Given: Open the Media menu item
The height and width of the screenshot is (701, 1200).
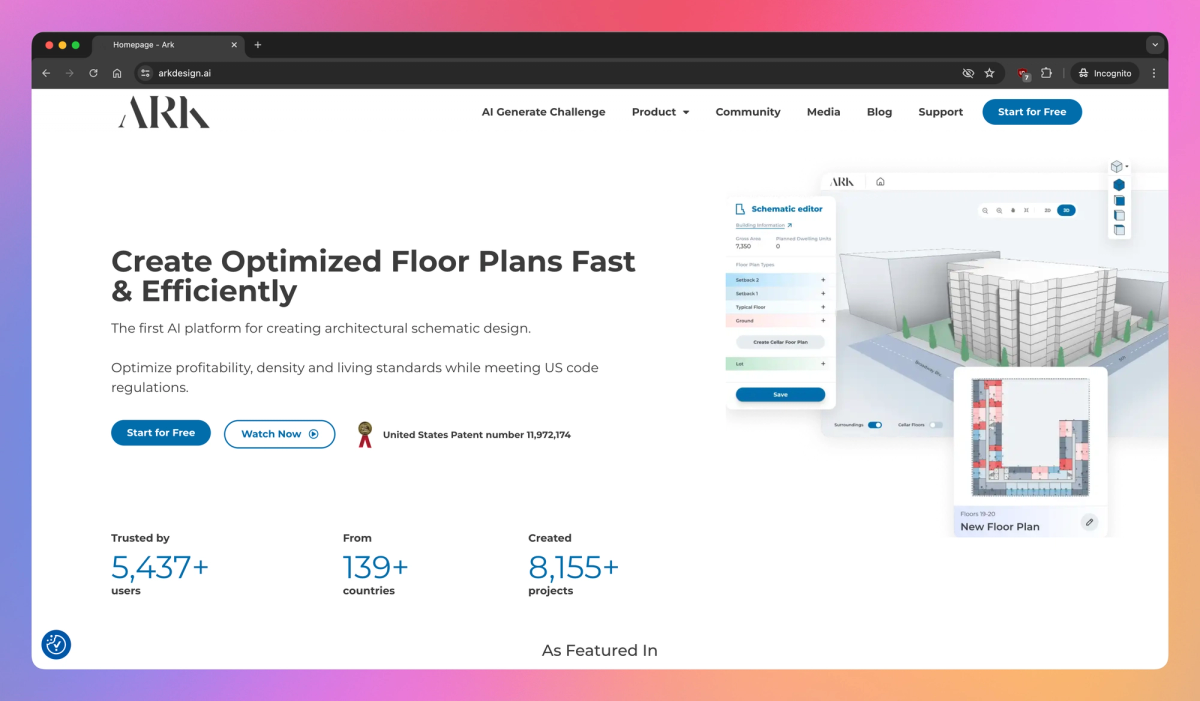Looking at the screenshot, I should click(823, 112).
